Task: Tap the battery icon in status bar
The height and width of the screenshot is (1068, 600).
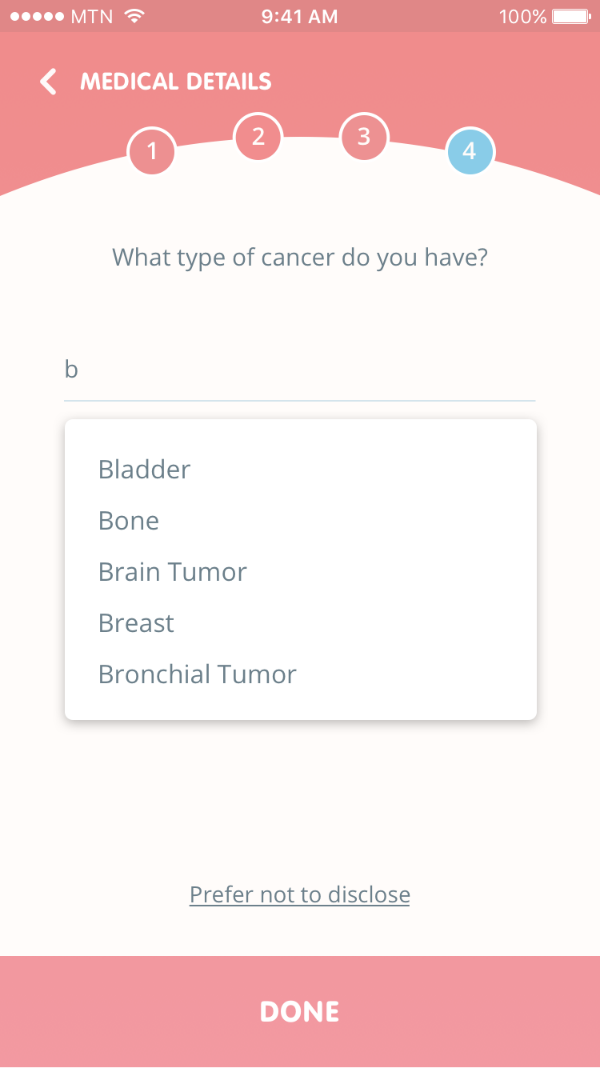Action: (571, 17)
